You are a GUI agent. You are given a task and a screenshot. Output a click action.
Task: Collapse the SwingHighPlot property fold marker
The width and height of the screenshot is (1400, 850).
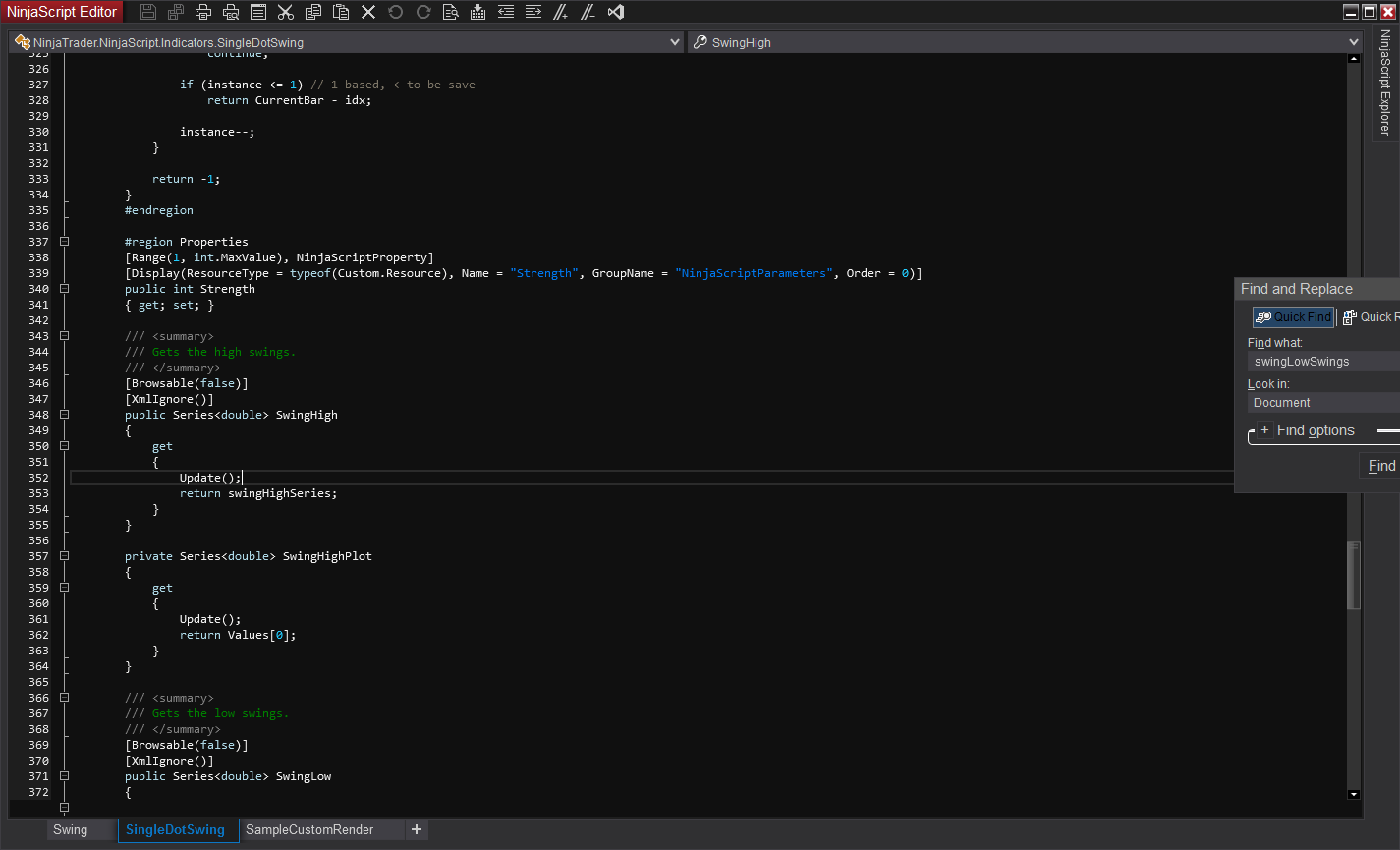point(64,556)
